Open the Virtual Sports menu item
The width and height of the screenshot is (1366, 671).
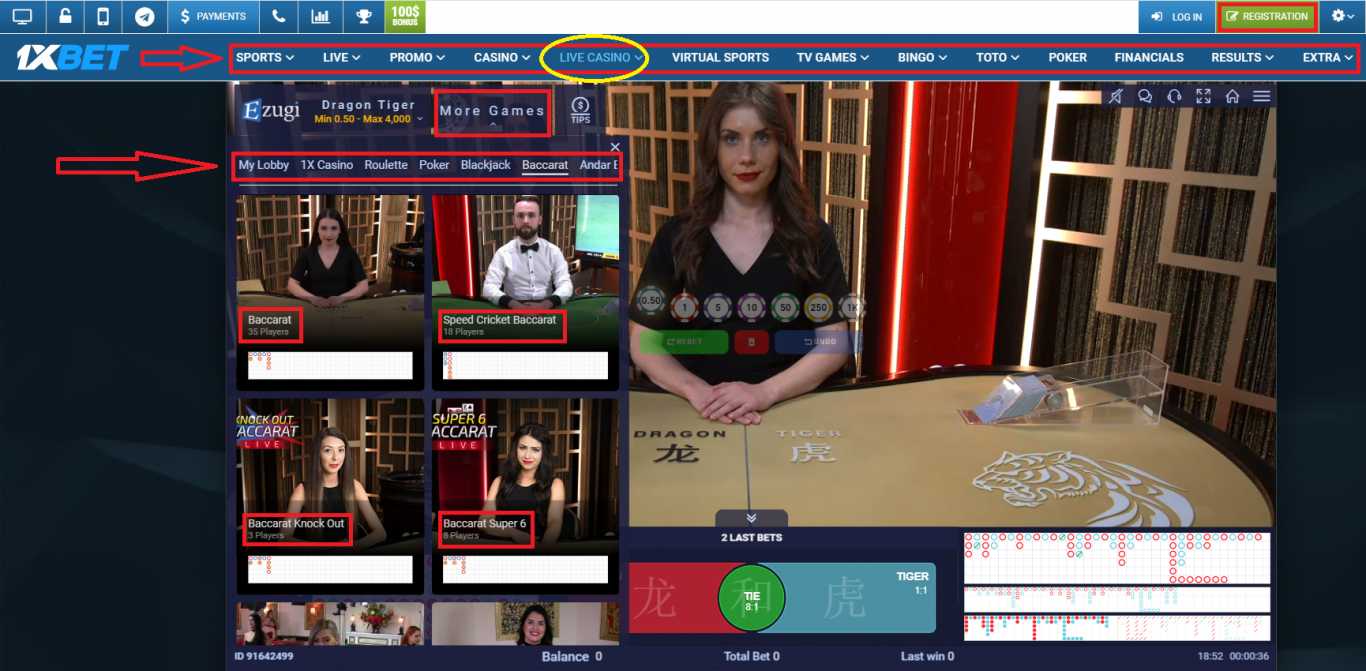720,57
